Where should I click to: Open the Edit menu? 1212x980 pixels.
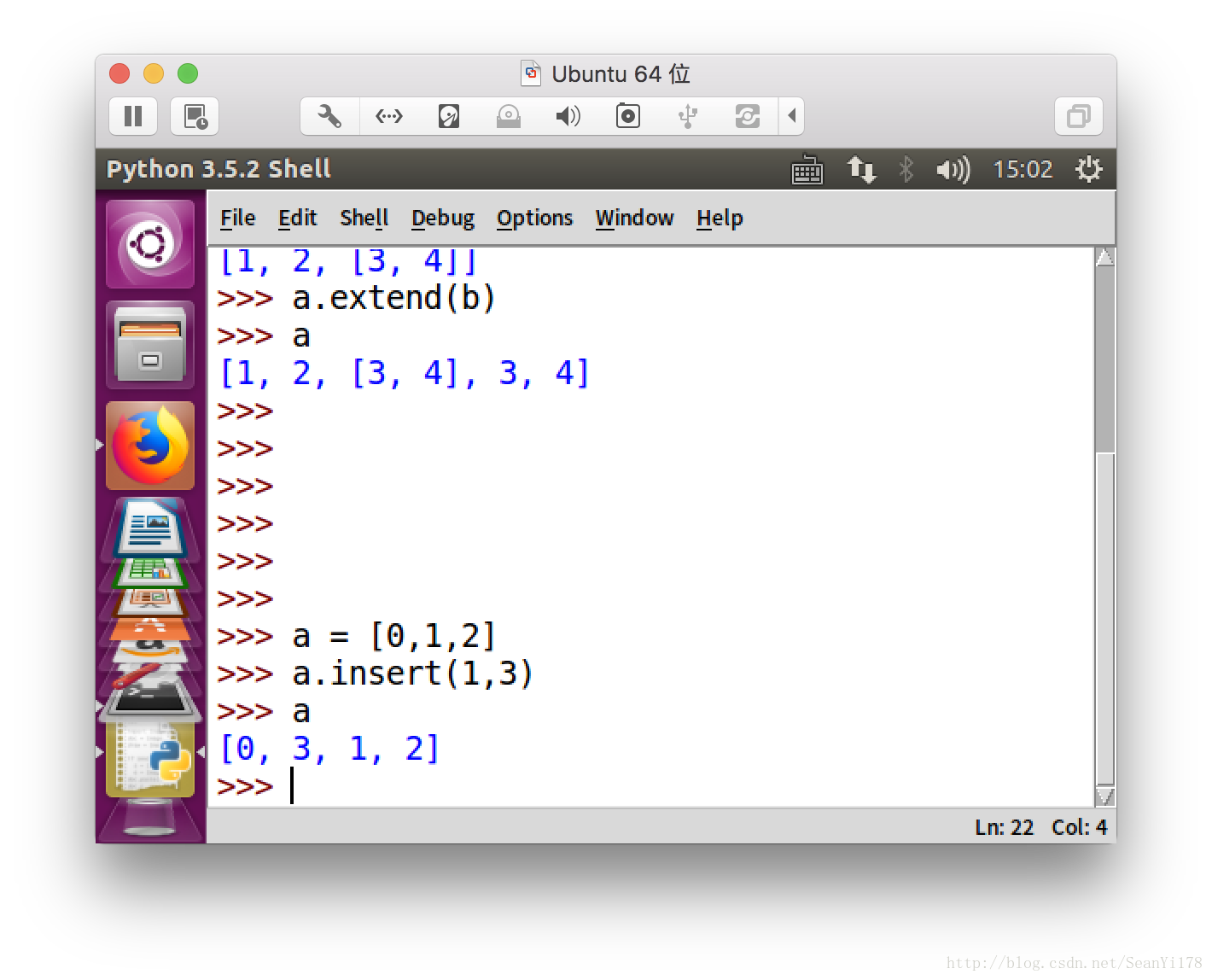(x=297, y=219)
